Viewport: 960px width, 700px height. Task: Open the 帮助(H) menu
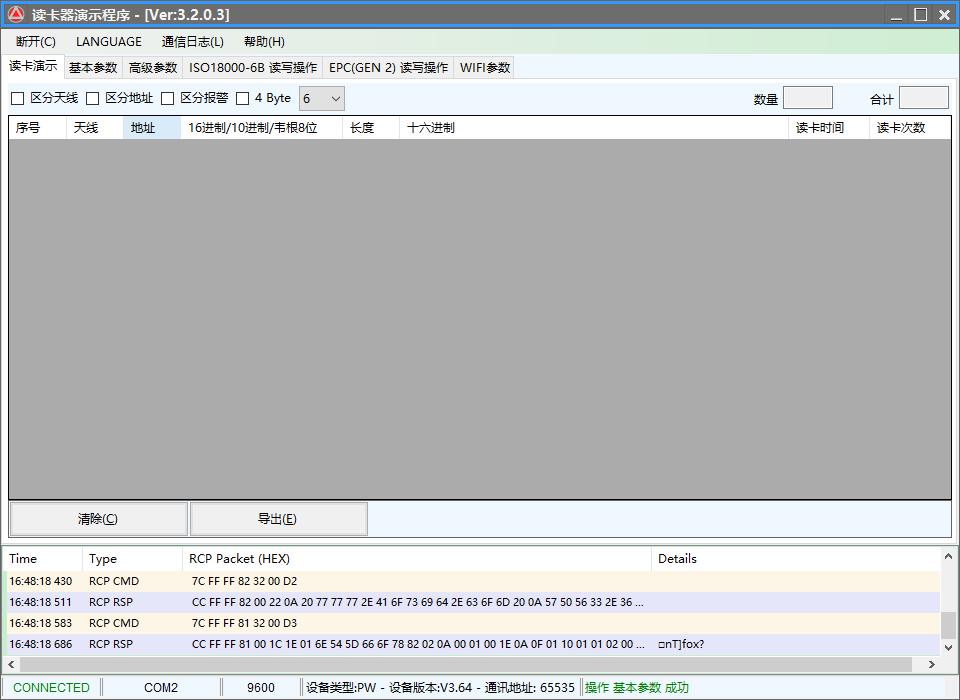[264, 42]
